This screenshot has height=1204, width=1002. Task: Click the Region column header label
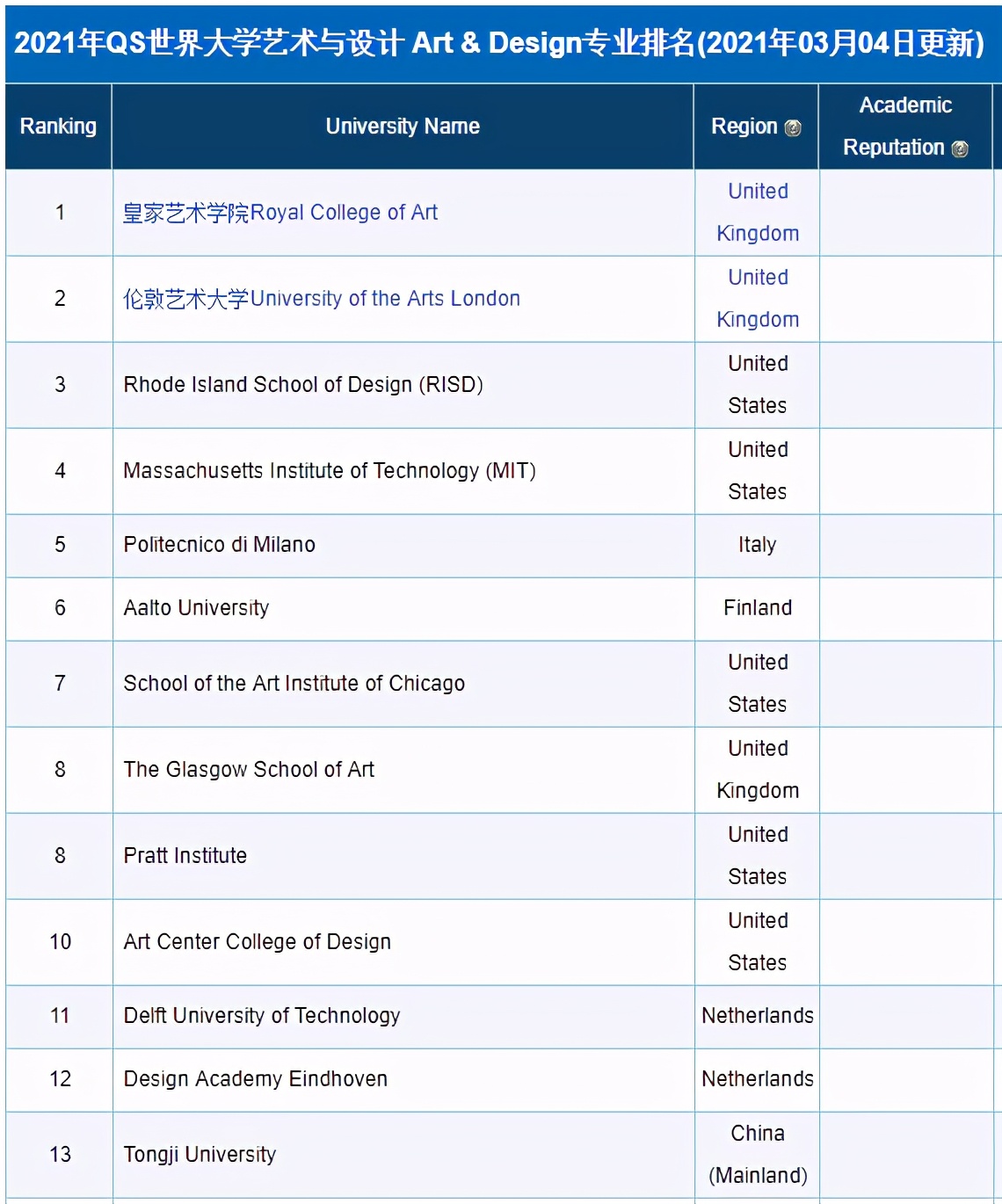coord(744,127)
